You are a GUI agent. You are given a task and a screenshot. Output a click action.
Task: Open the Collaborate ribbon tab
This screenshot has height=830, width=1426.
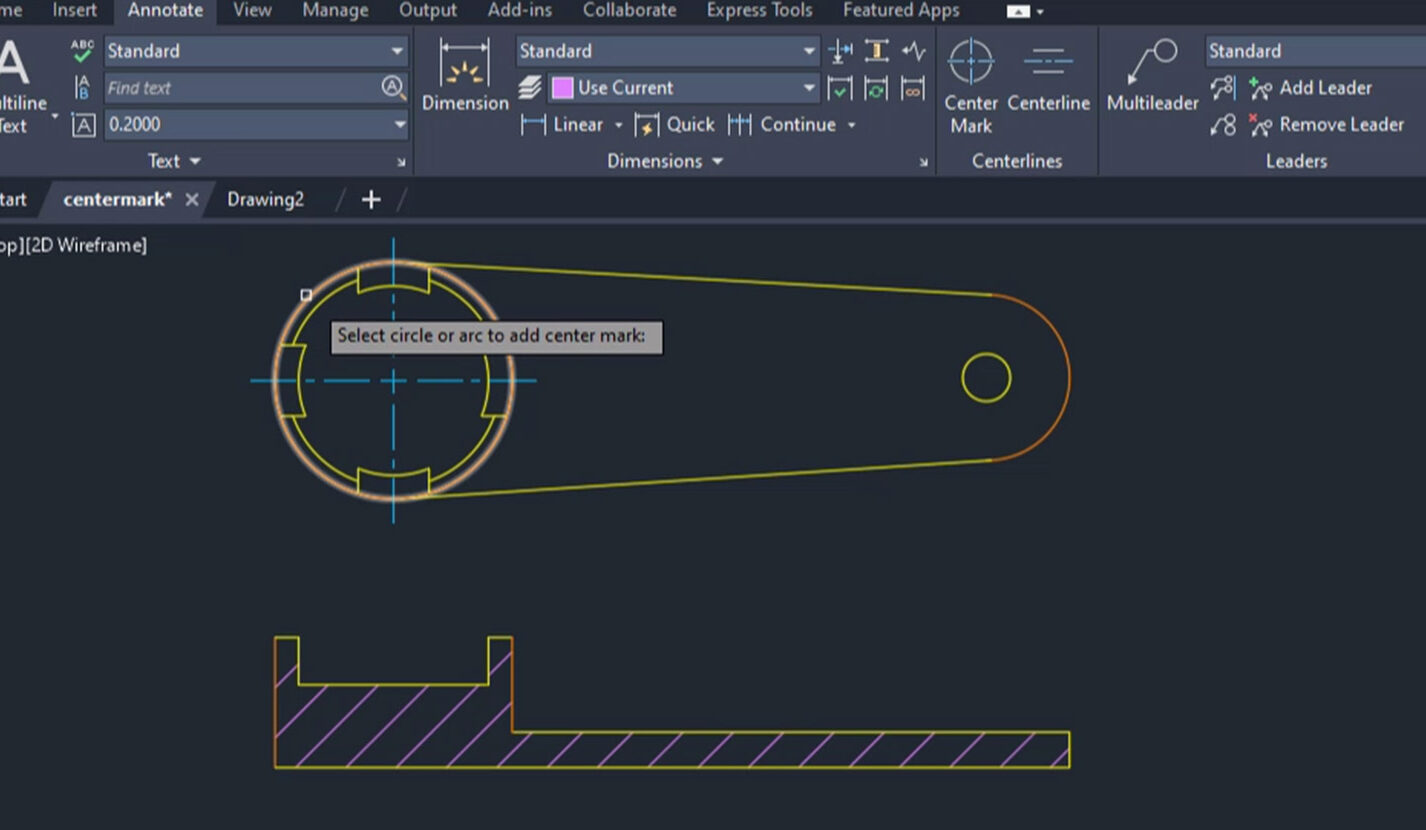point(629,10)
